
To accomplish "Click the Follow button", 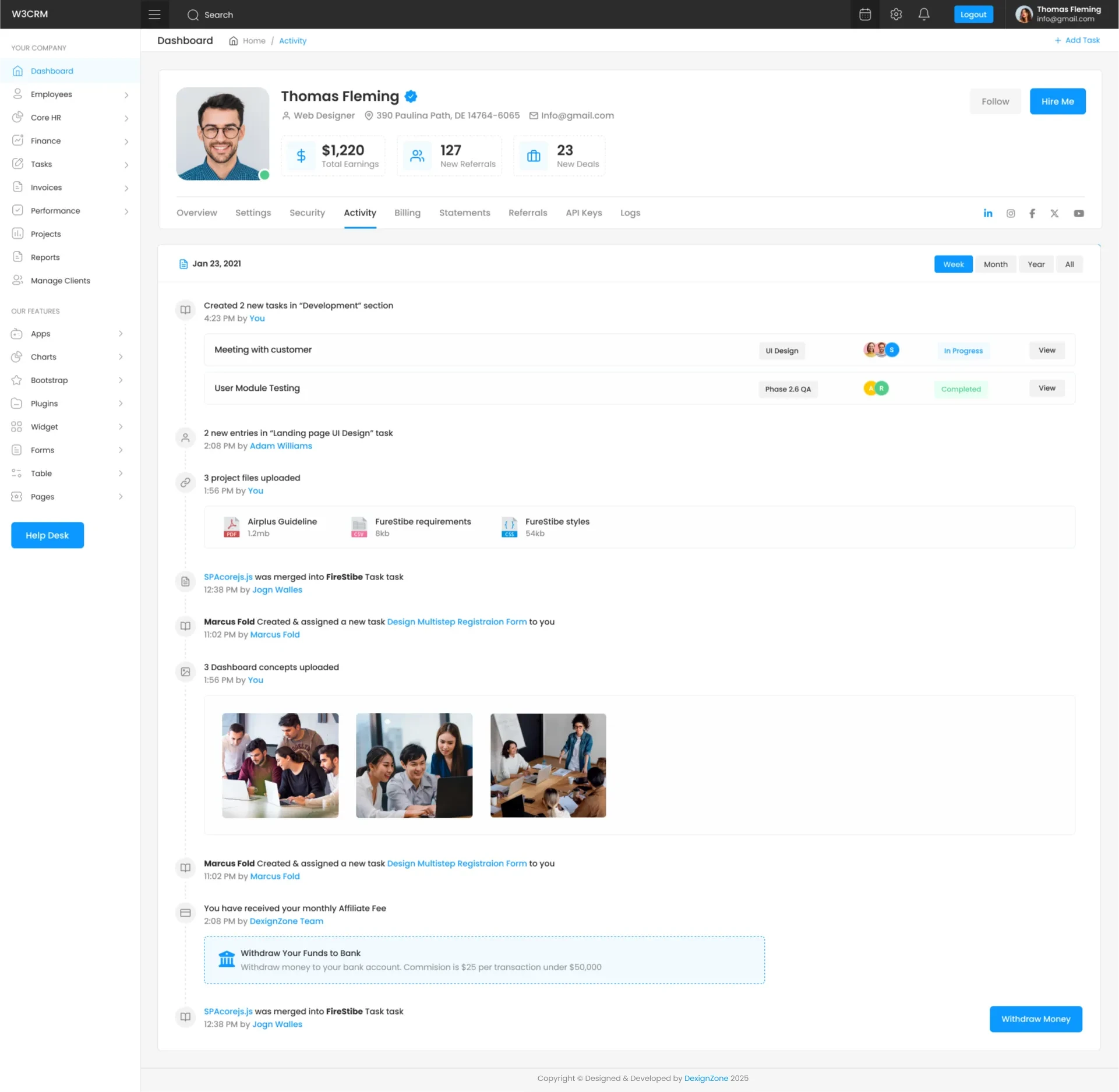I will [x=994, y=101].
